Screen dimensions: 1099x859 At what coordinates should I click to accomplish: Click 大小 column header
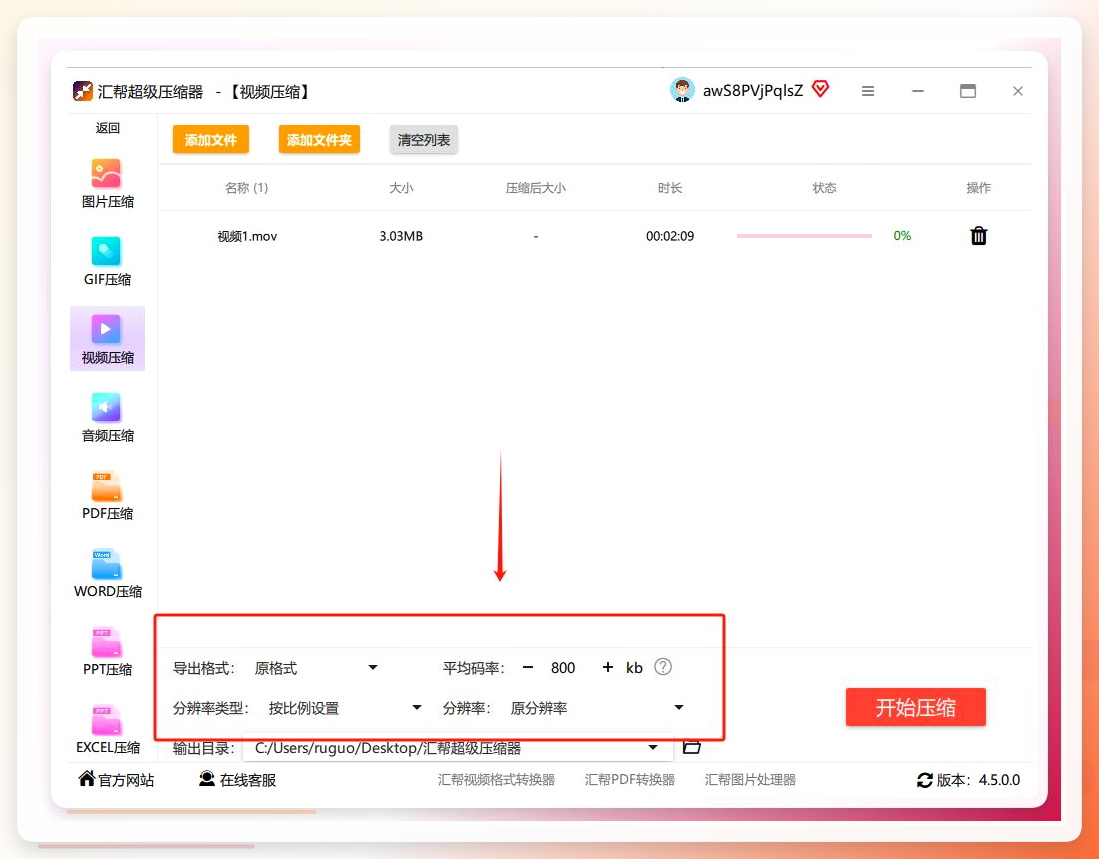401,188
